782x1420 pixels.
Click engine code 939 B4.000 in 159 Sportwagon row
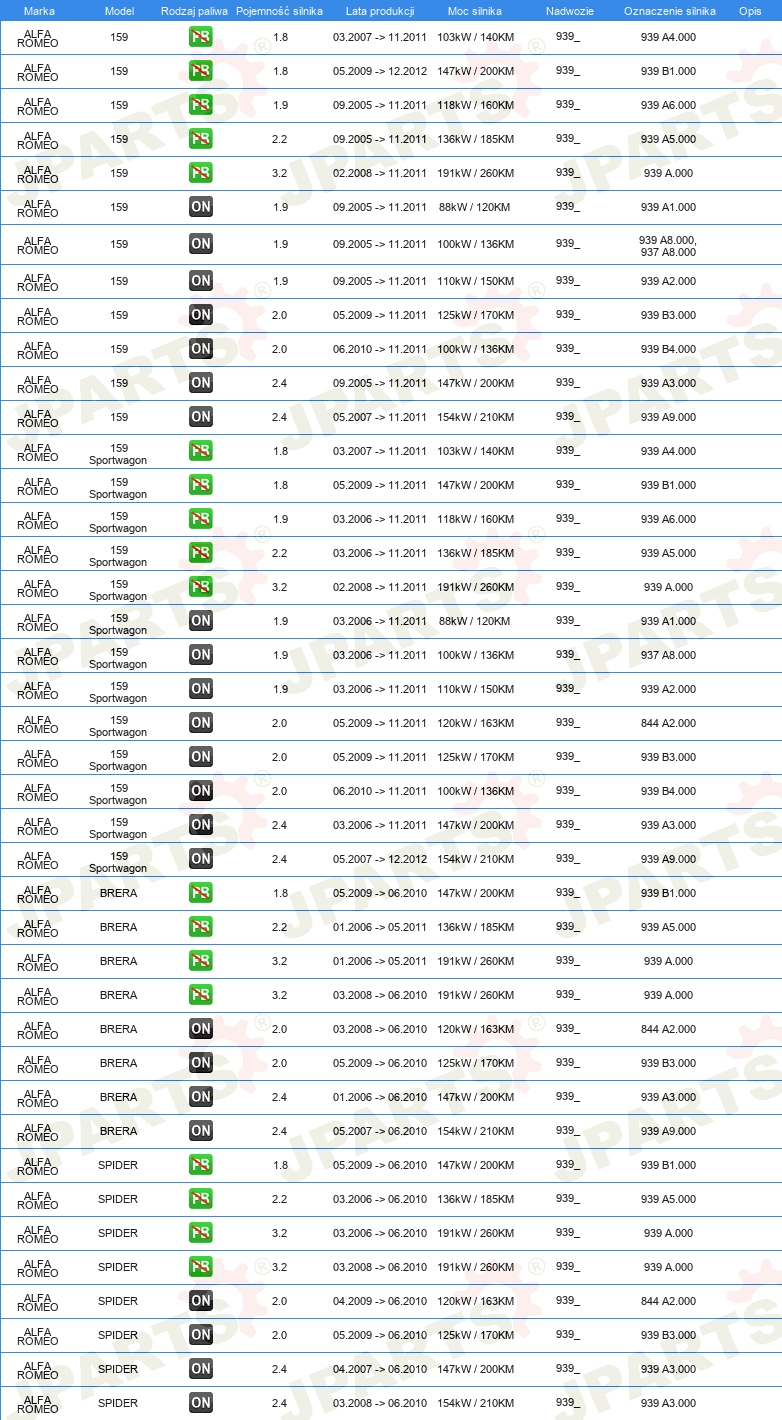coord(668,791)
